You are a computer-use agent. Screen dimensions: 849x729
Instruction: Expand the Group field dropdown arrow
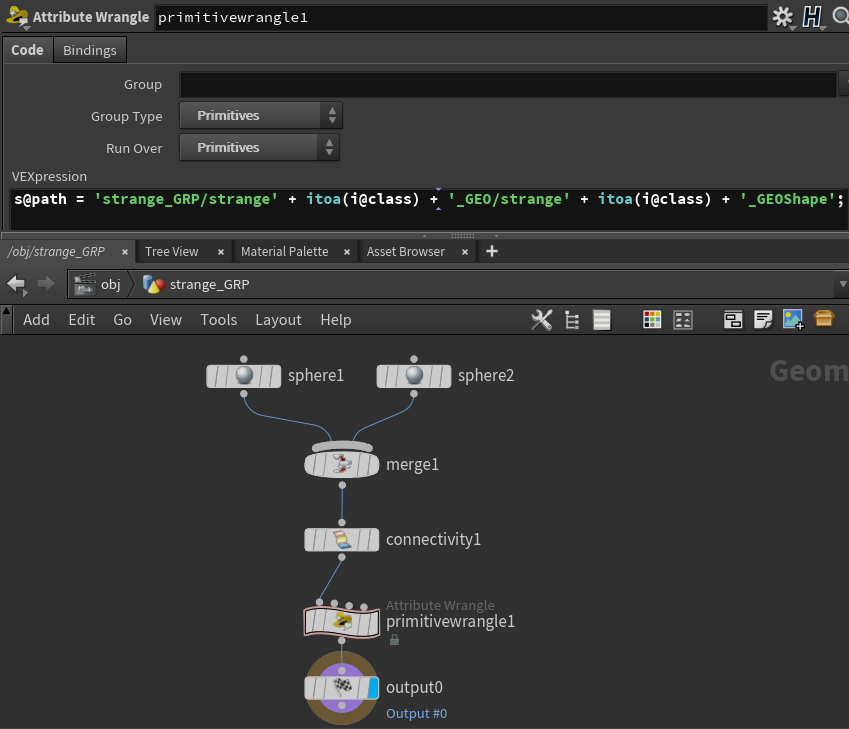click(x=842, y=85)
